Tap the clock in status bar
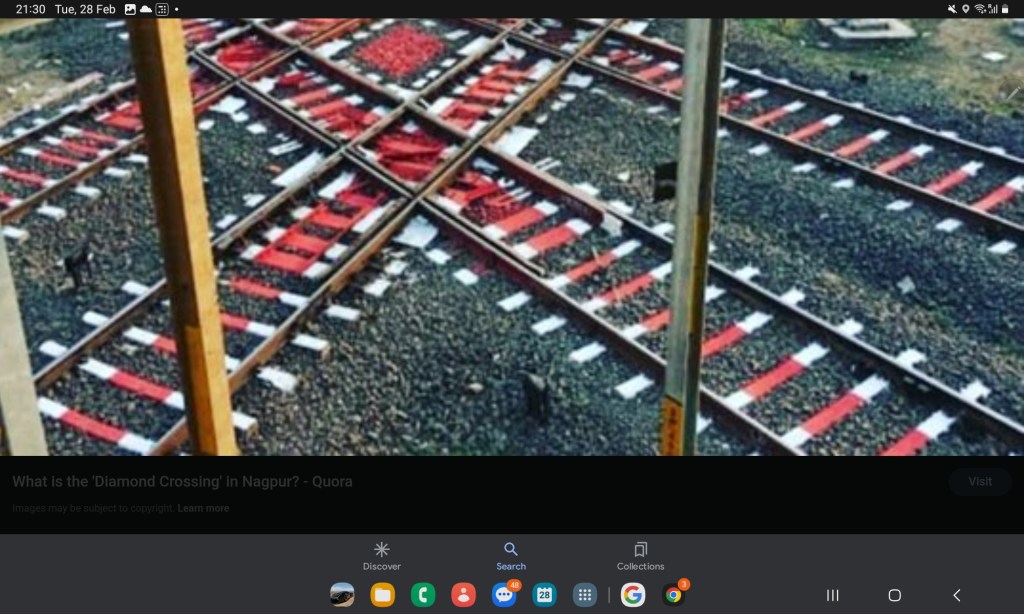Viewport: 1024px width, 614px height. [31, 9]
